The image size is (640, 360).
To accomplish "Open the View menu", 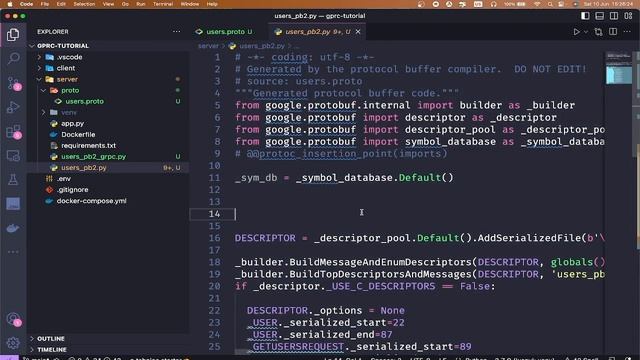I will [108, 4].
